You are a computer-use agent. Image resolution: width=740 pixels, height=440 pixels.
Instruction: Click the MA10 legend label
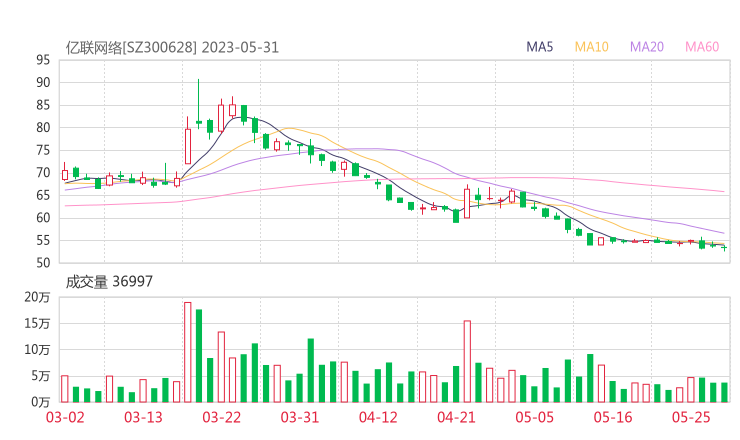pyautogui.click(x=591, y=47)
